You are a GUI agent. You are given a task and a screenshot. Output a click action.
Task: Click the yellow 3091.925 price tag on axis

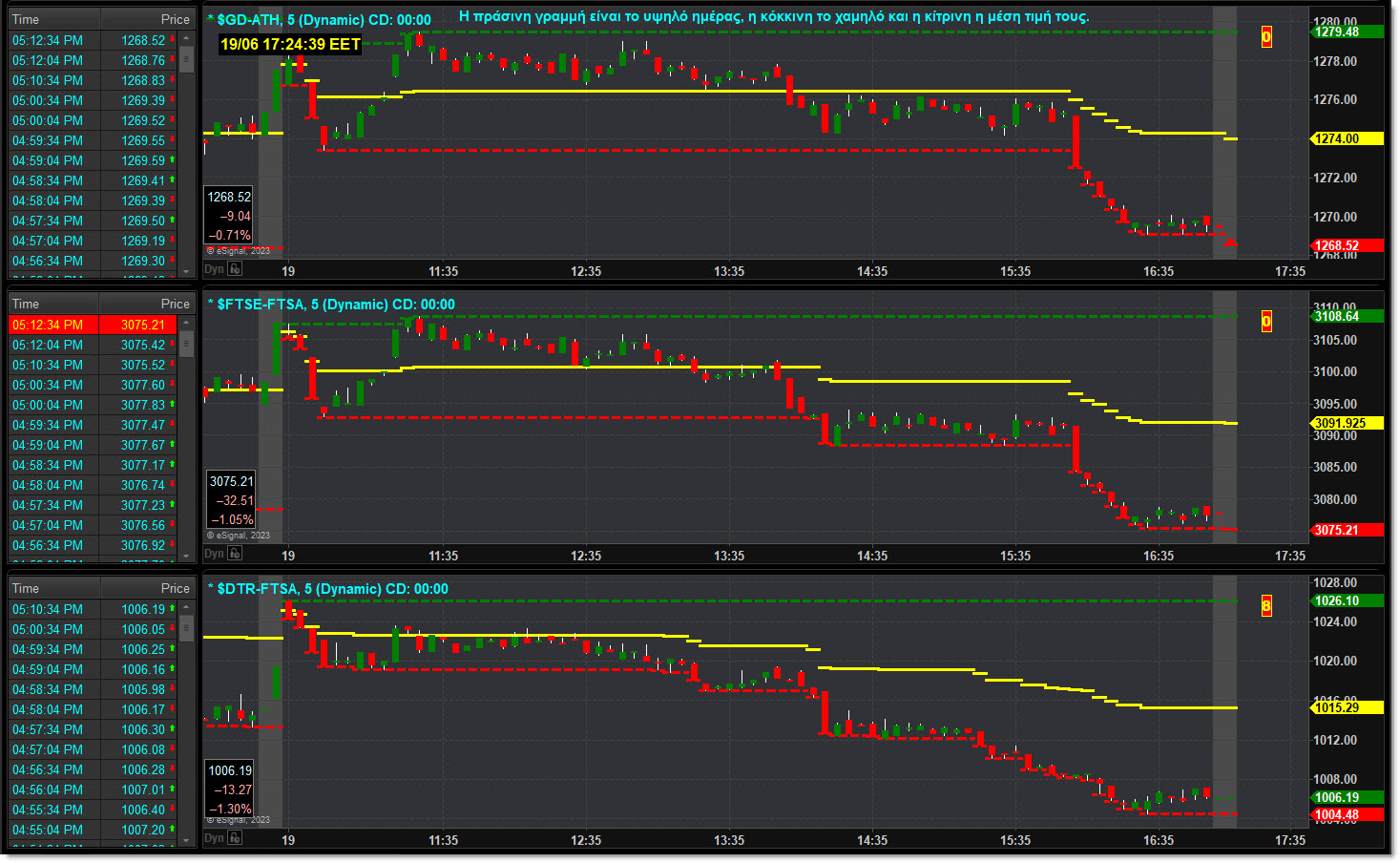point(1348,423)
